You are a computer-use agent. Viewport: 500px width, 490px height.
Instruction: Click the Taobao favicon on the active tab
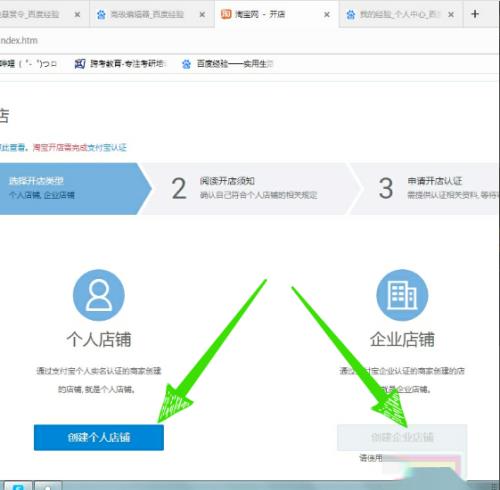point(226,14)
